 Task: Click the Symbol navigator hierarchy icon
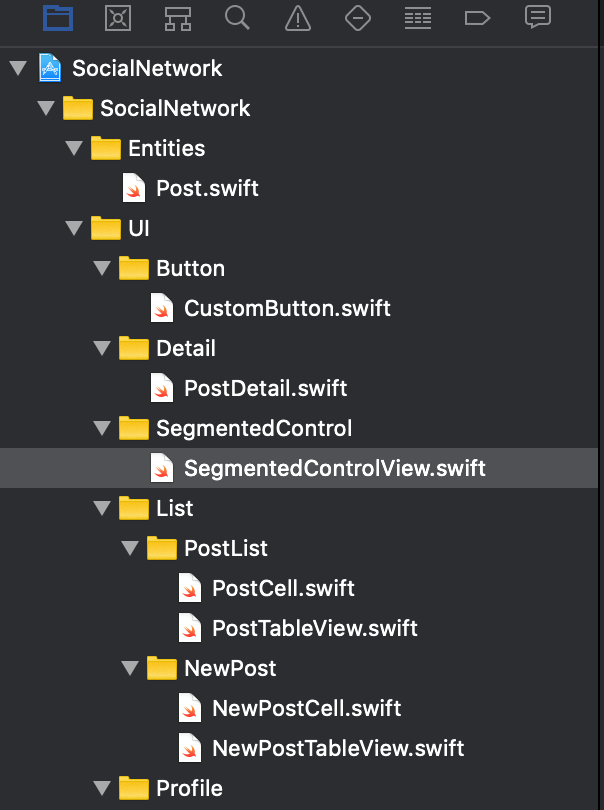(178, 18)
